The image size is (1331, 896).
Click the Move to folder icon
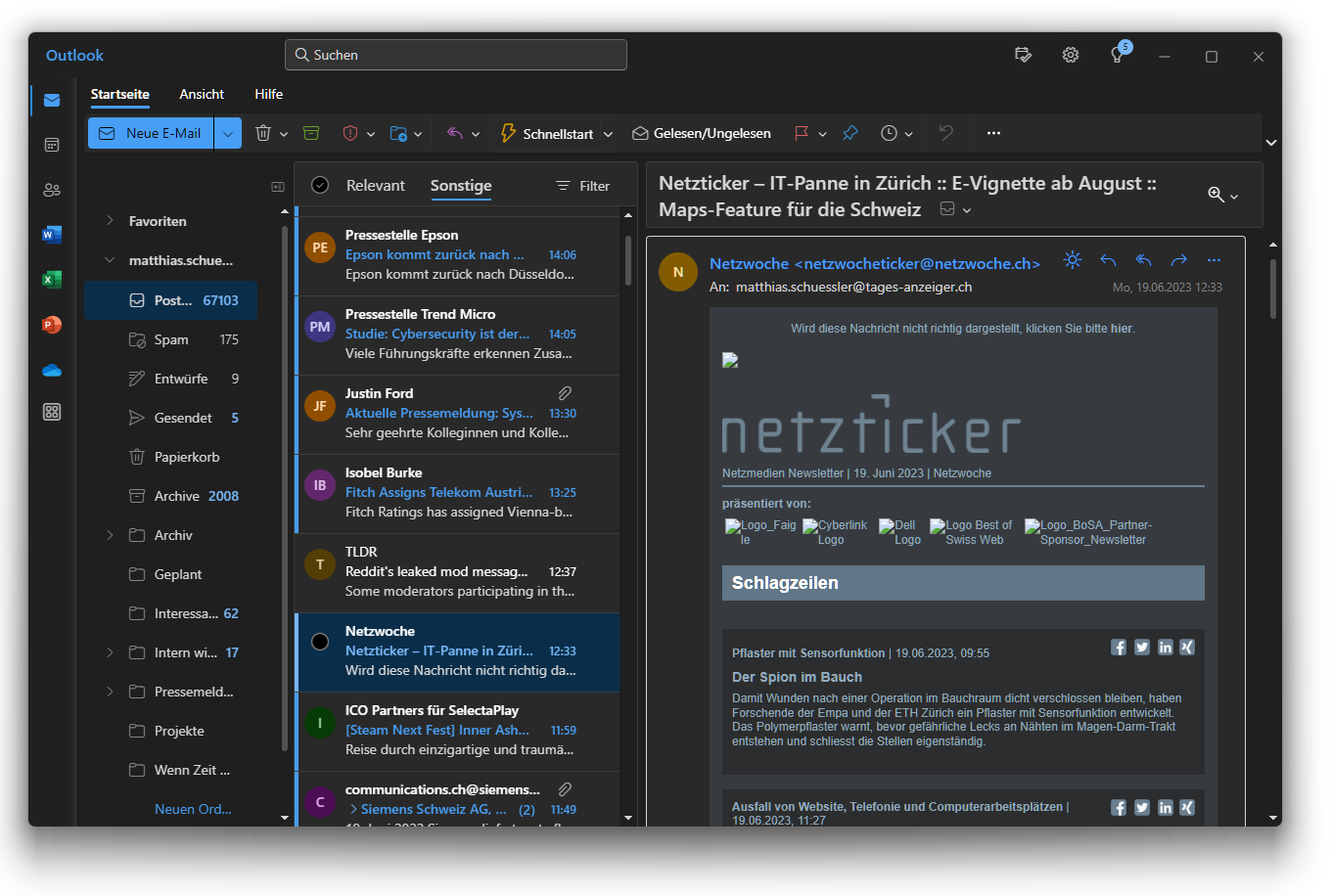(398, 133)
